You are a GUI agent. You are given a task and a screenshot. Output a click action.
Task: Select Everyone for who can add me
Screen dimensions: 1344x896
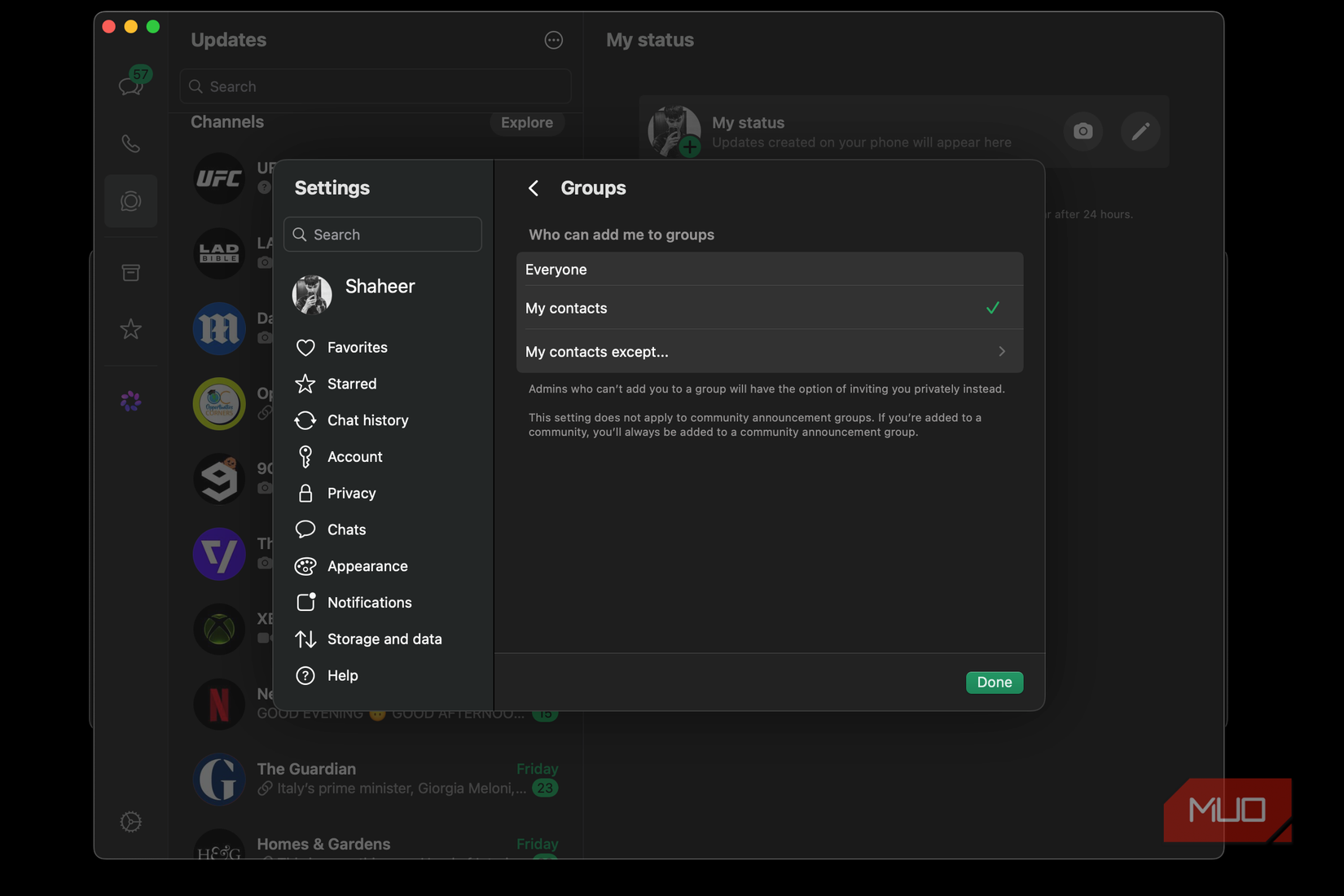point(770,270)
